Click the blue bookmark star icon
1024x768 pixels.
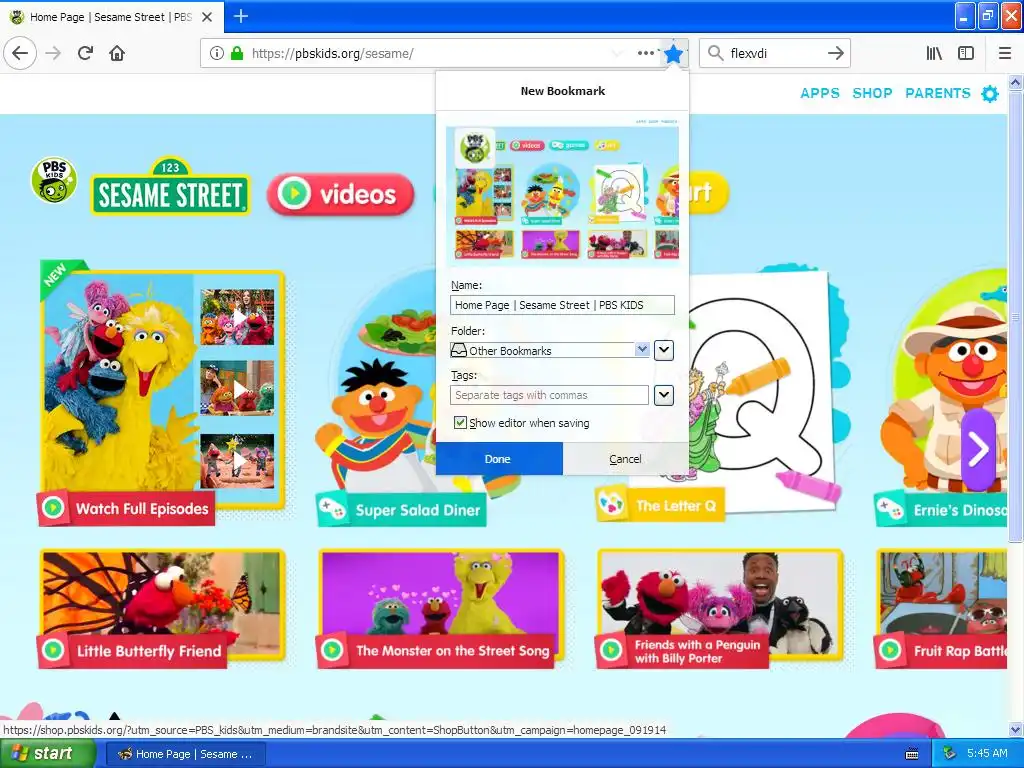[x=673, y=53]
